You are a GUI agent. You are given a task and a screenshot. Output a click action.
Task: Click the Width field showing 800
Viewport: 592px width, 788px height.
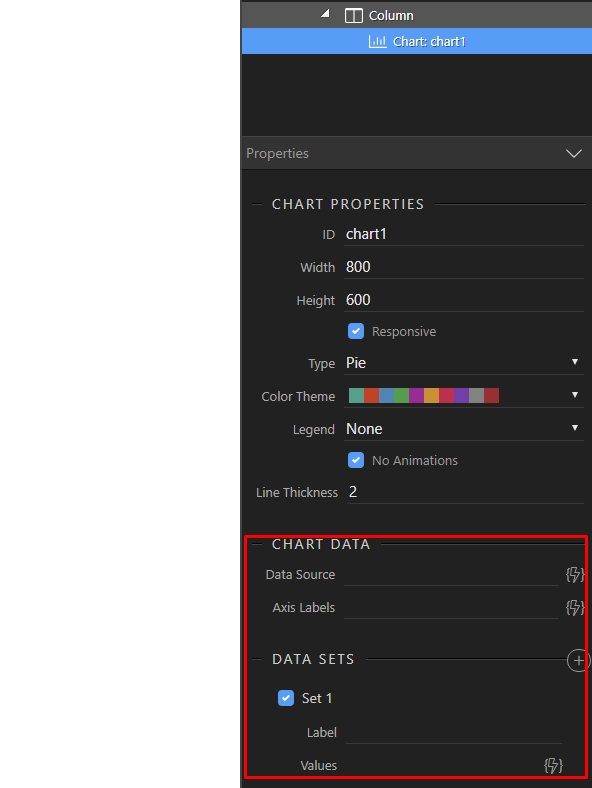[x=464, y=267]
